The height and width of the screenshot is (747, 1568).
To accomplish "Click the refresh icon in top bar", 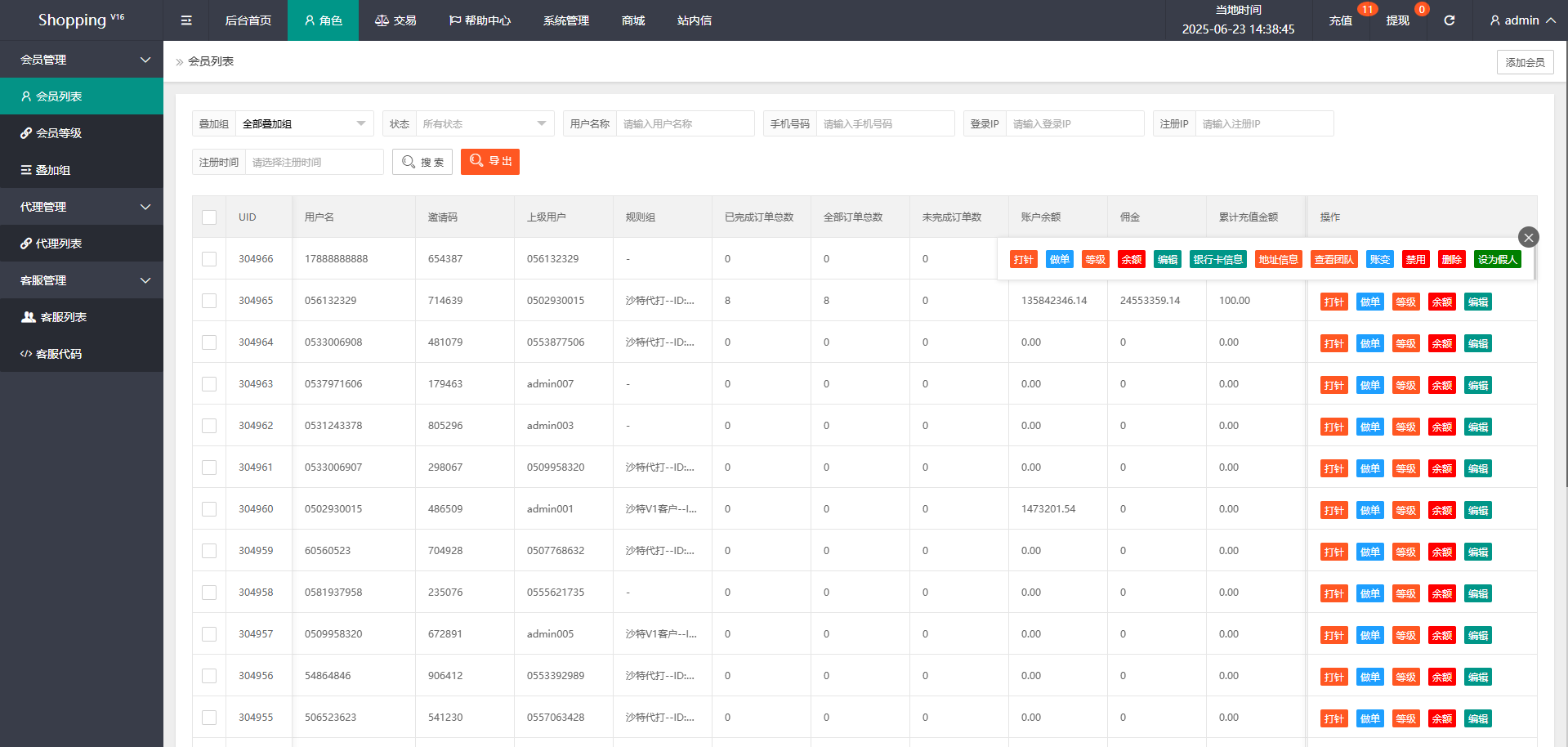I will point(1449,20).
